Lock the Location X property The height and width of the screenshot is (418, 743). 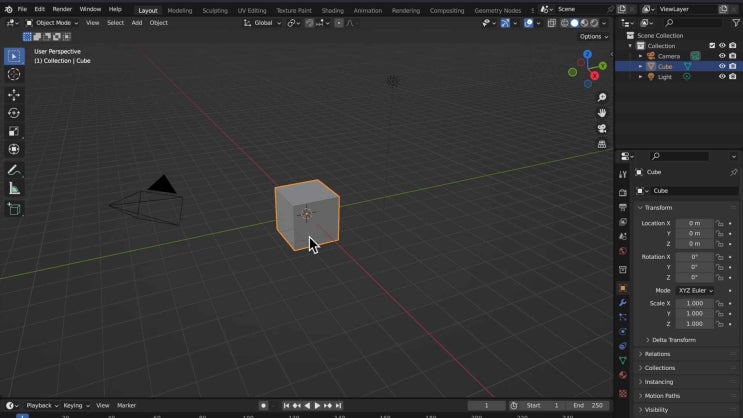click(x=719, y=223)
